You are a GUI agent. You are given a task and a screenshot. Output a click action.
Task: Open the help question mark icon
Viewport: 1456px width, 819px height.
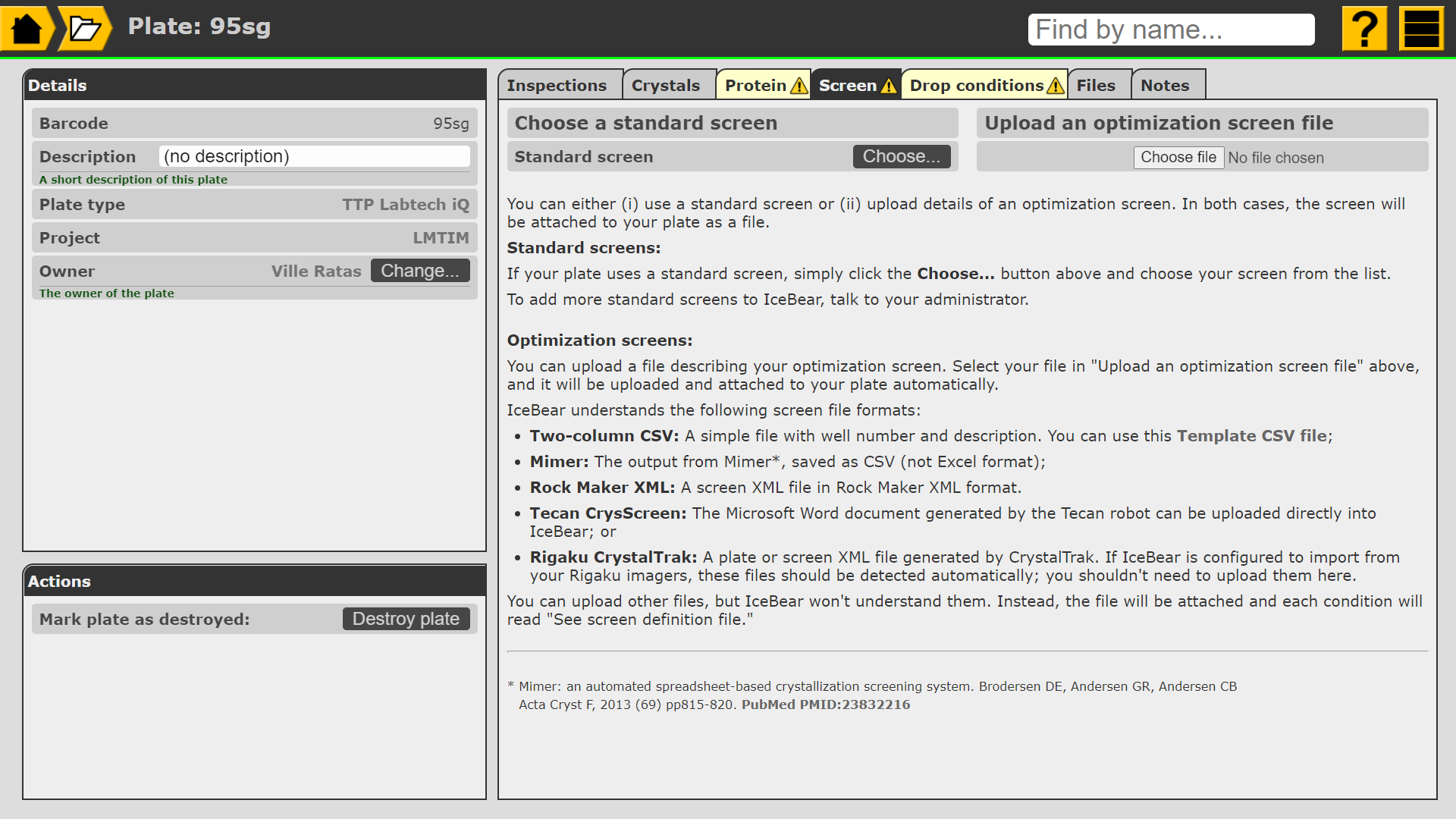pos(1364,29)
